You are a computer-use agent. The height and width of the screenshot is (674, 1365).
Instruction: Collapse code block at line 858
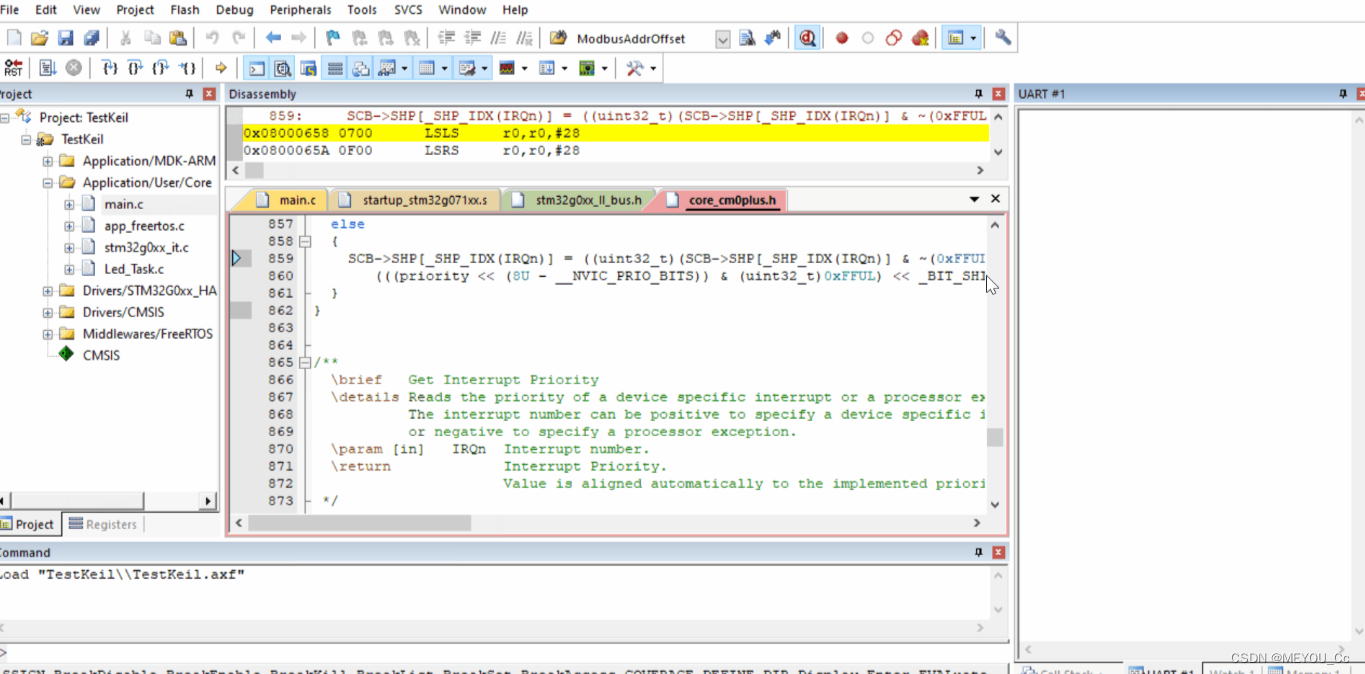coord(306,242)
